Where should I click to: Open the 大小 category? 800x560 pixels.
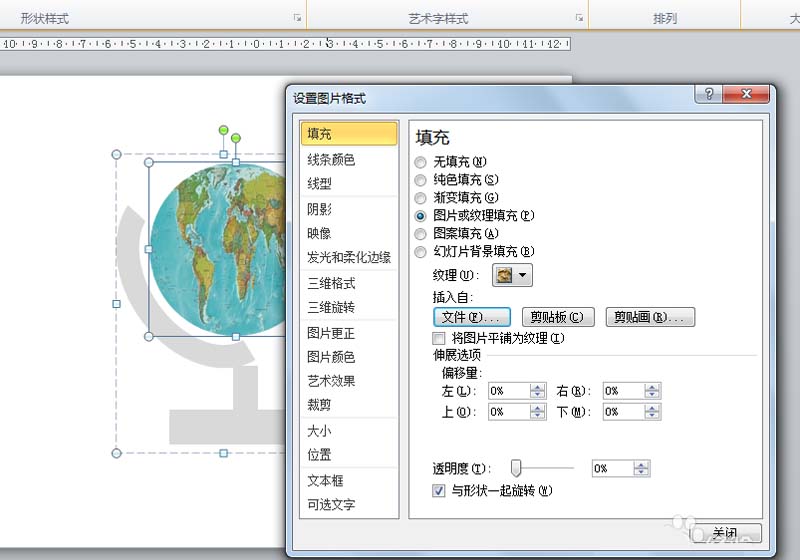click(x=349, y=431)
